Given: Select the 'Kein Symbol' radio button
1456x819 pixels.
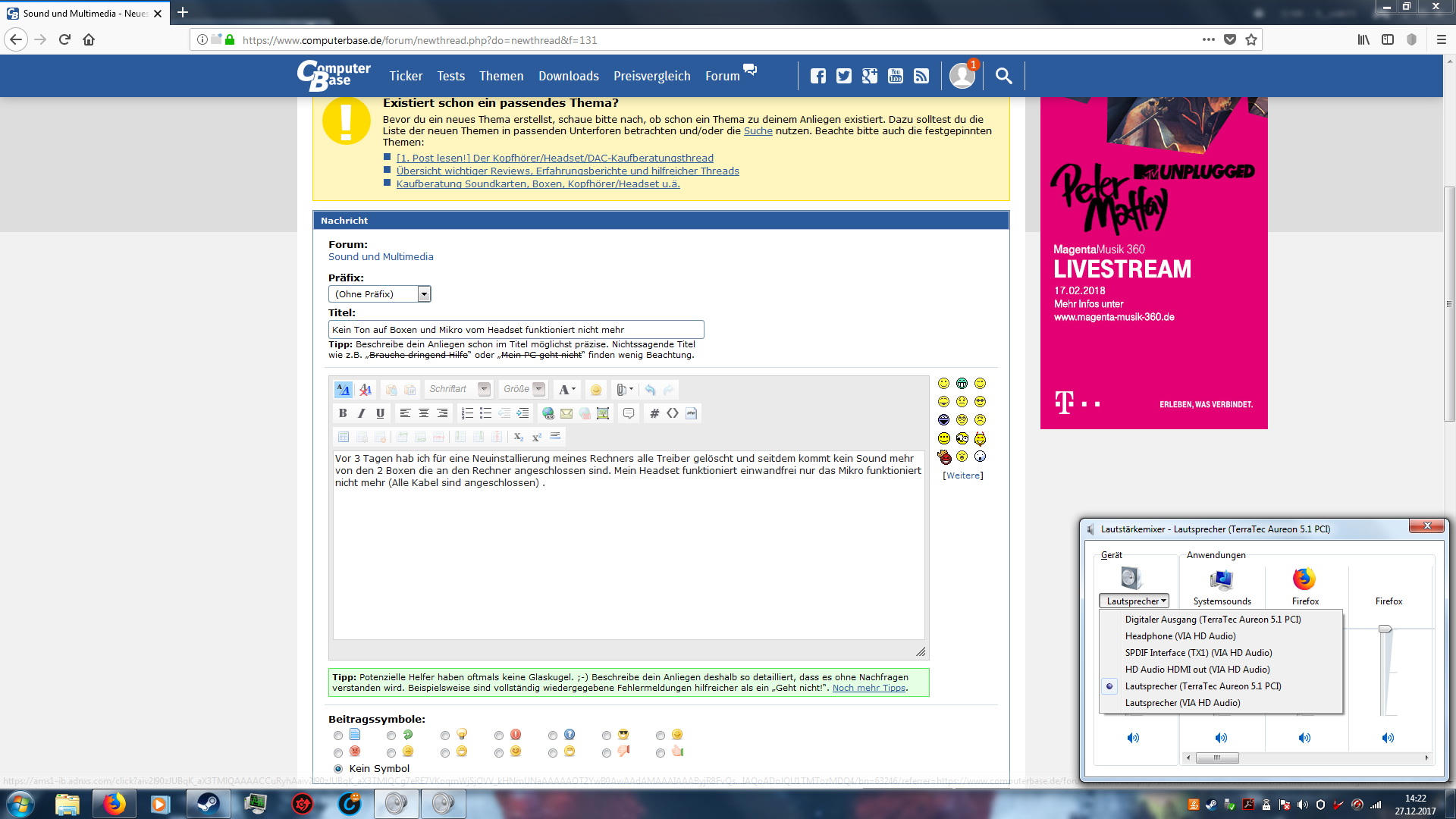Looking at the screenshot, I should coord(338,768).
